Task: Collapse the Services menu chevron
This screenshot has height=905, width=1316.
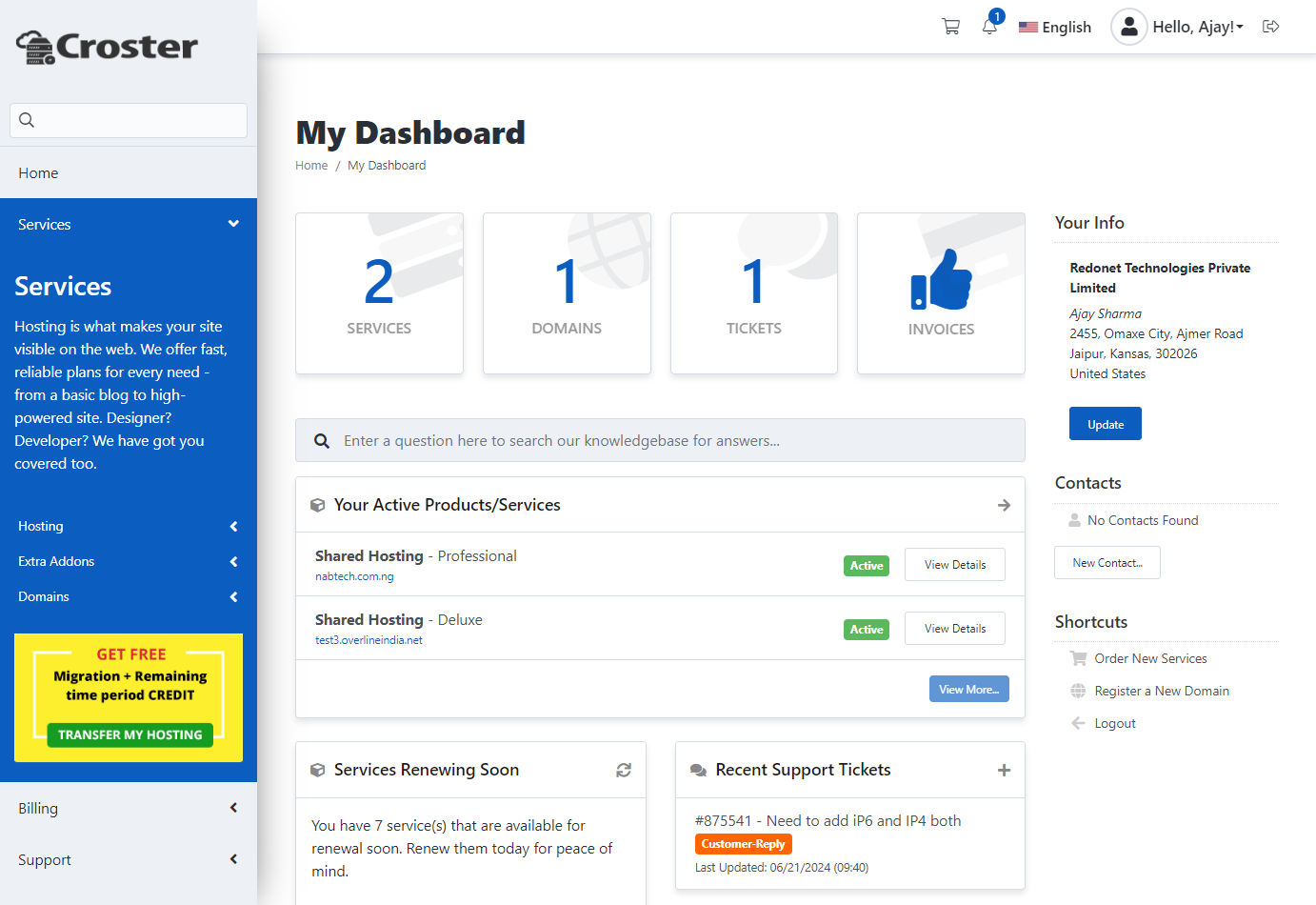Action: pos(233,224)
